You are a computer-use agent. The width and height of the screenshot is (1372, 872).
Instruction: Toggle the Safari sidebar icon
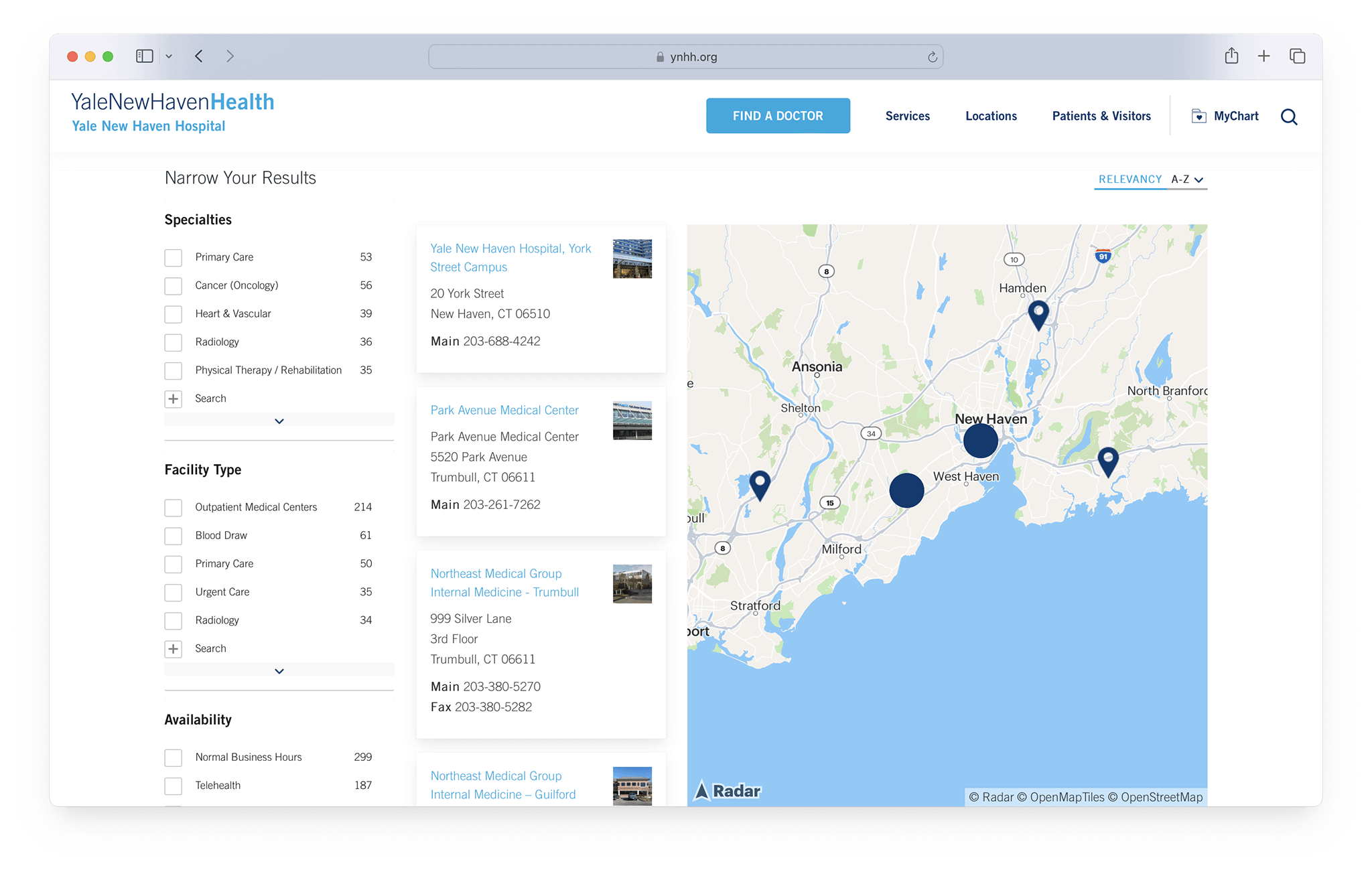click(145, 56)
